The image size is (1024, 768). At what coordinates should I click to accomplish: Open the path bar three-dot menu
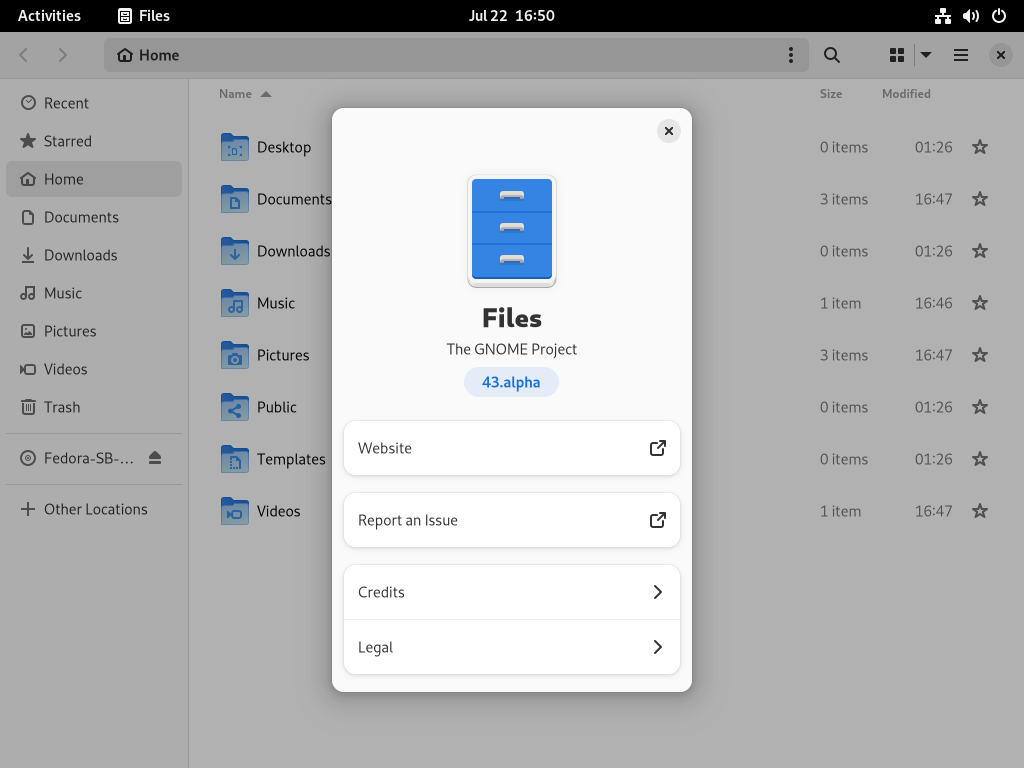click(x=791, y=55)
